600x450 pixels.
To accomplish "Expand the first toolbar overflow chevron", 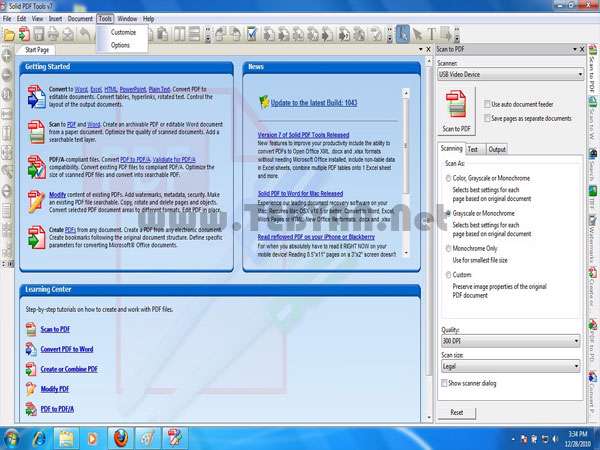I will click(208, 35).
